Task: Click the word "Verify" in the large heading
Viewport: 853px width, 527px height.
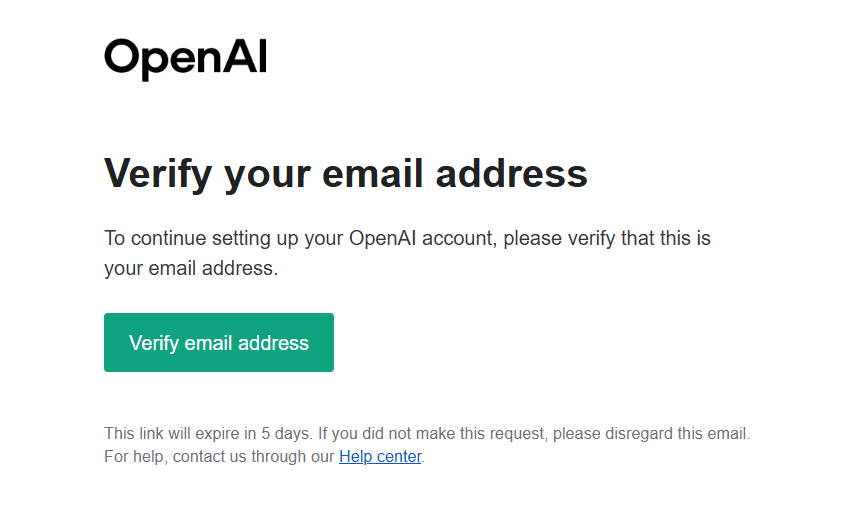Action: point(158,174)
